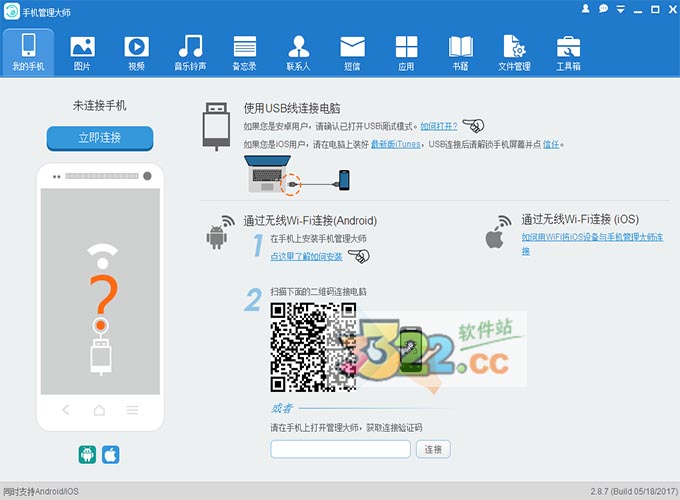Open the 应用 apps section
Image resolution: width=680 pixels, height=500 pixels.
(406, 52)
